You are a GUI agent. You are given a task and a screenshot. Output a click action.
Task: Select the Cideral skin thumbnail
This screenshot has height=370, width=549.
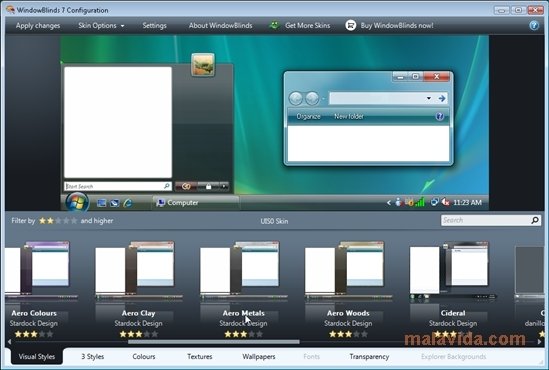coord(453,270)
